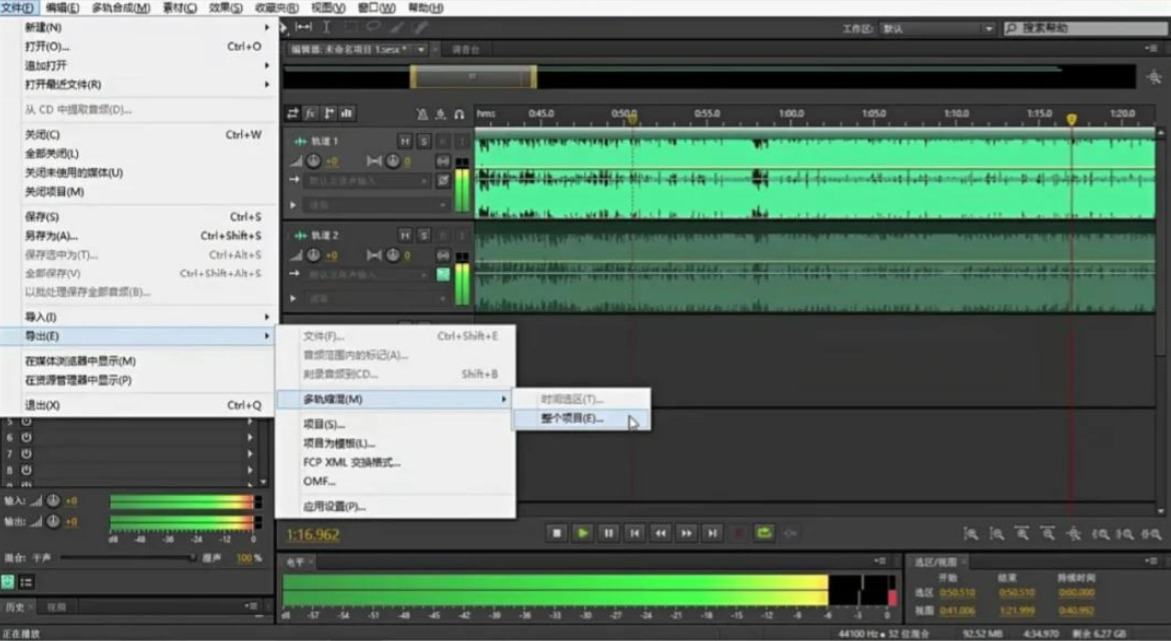
Task: Toggle the green Loop Playback button
Action: point(764,533)
